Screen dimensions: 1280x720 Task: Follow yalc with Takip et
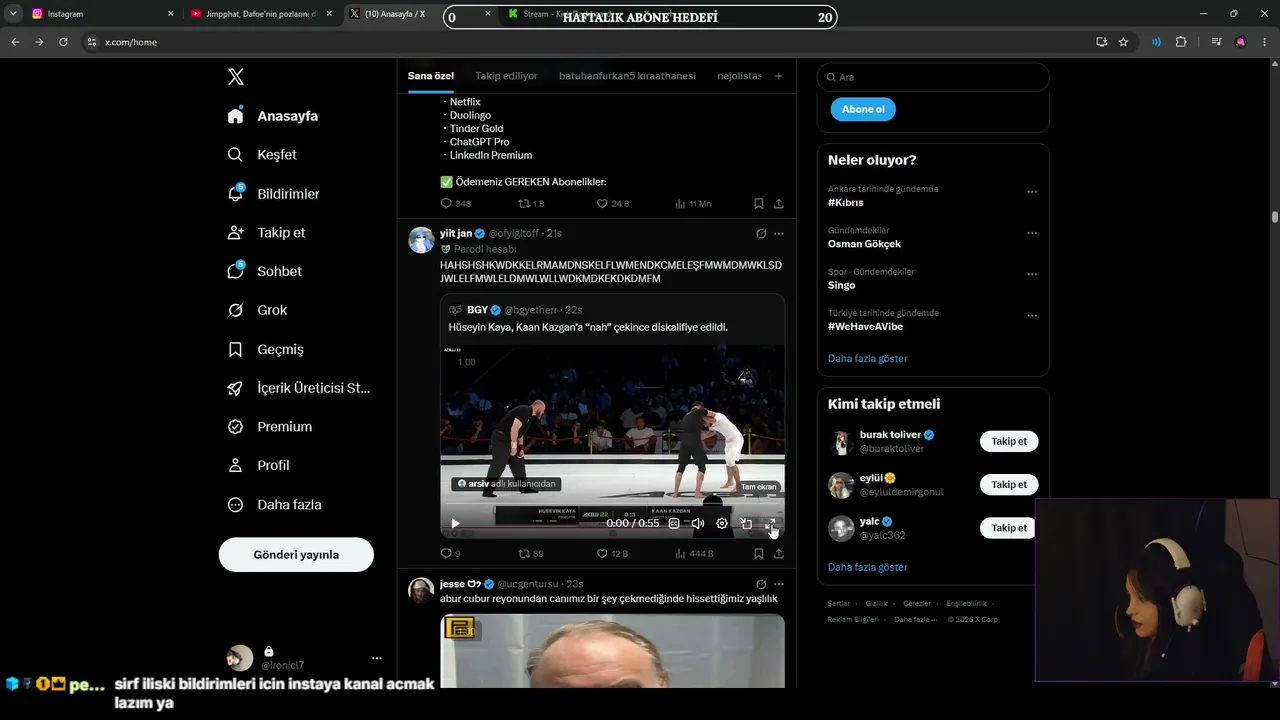coord(1009,528)
